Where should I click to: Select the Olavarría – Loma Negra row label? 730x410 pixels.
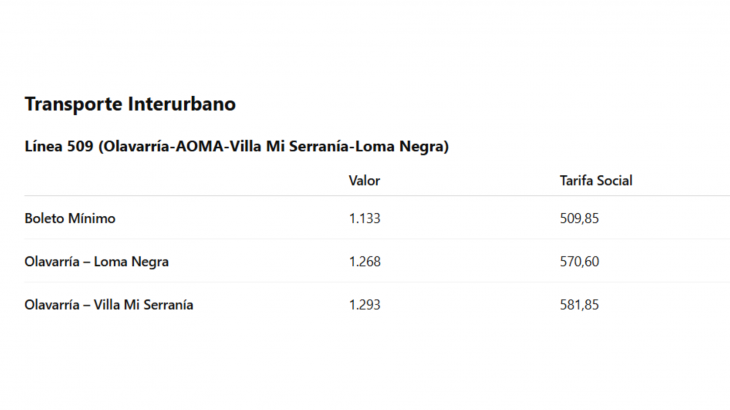pyautogui.click(x=96, y=262)
